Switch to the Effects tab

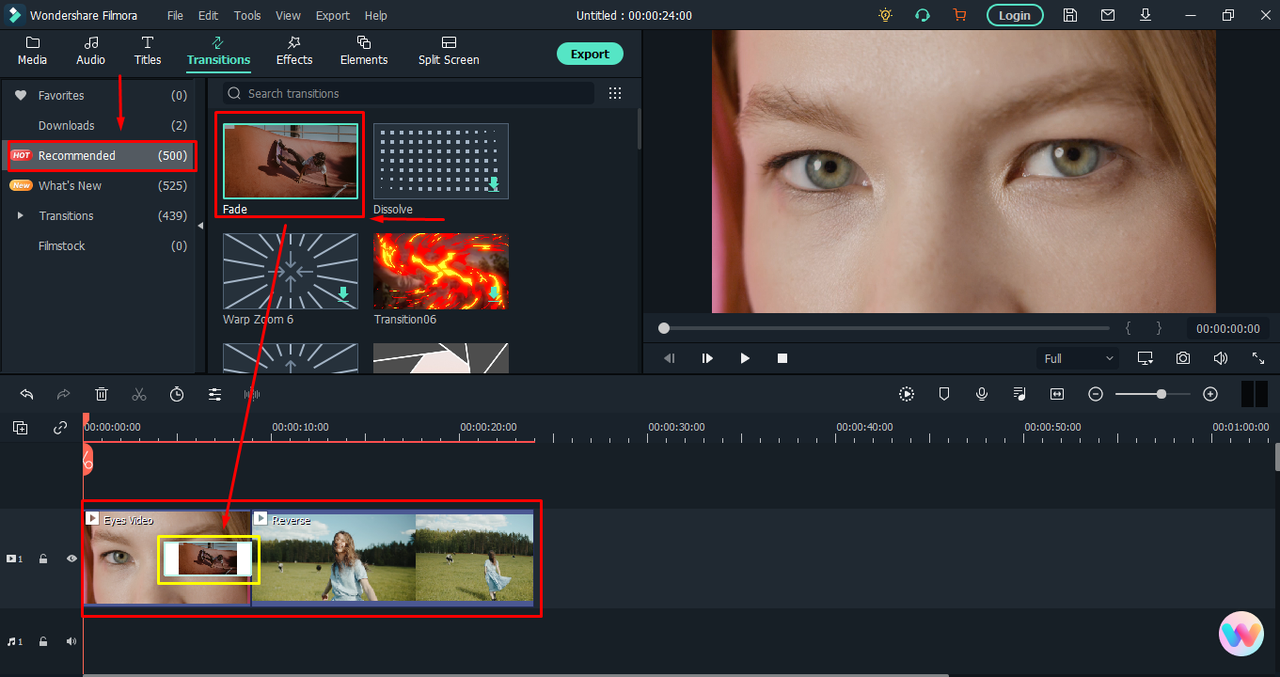pyautogui.click(x=294, y=50)
